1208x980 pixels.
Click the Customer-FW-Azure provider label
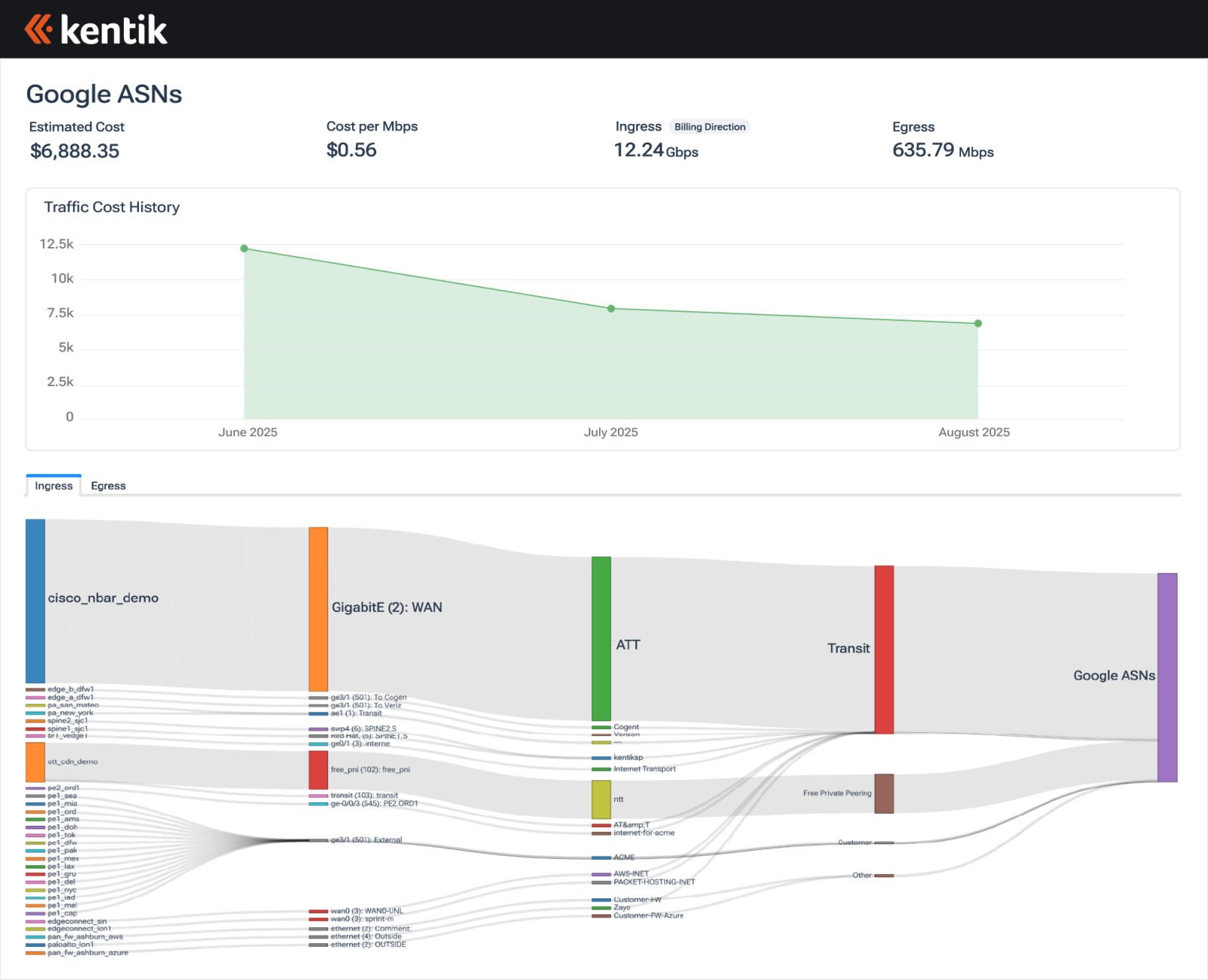tap(648, 916)
